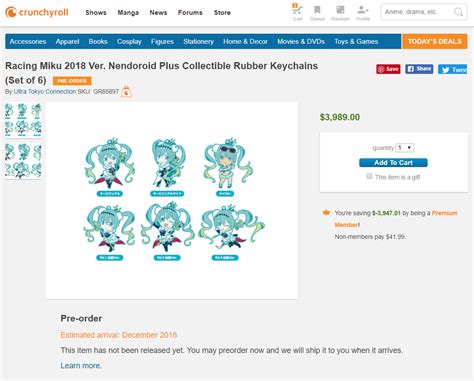Open the Profile icon menu
Image resolution: width=474 pixels, height=381 pixels.
coord(363,13)
